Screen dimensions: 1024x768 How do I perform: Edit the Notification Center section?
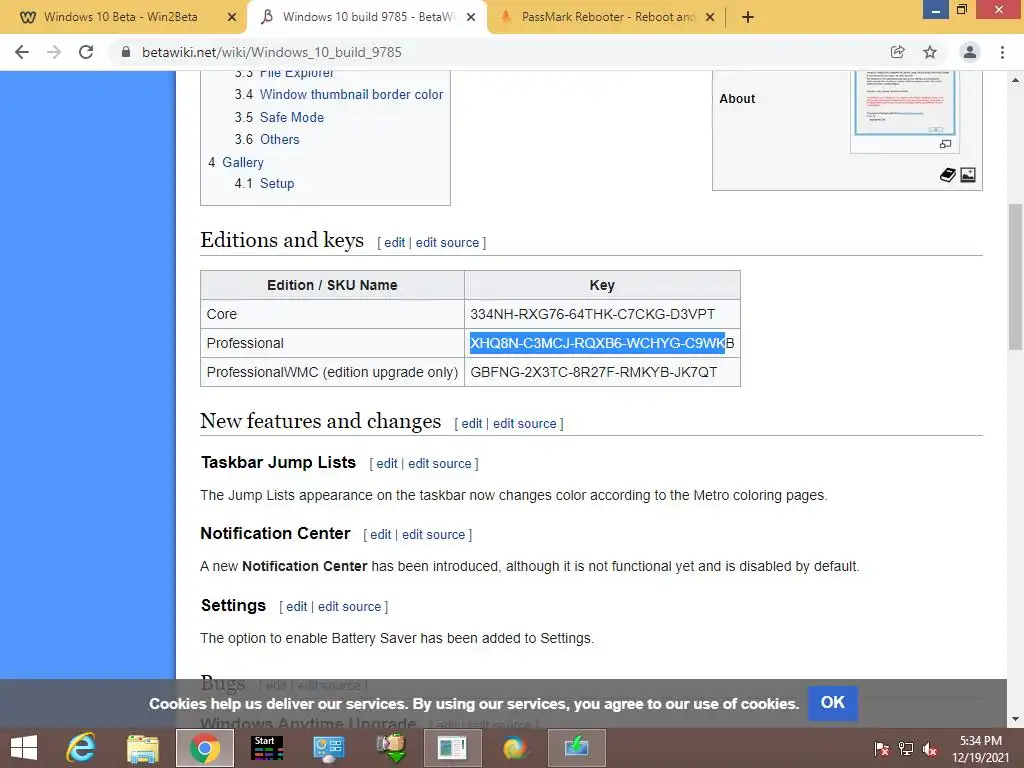tap(381, 535)
